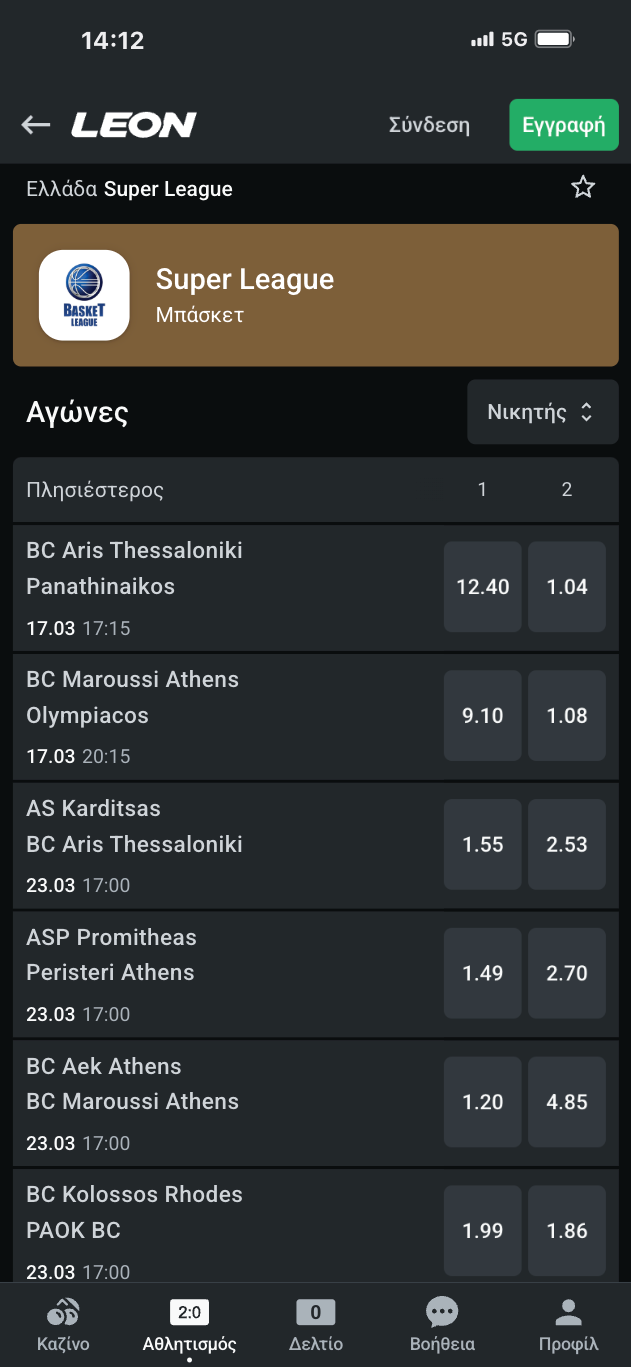Select odds 12.40 for Aris Thessaloniki
The width and height of the screenshot is (631, 1367).
click(x=483, y=587)
